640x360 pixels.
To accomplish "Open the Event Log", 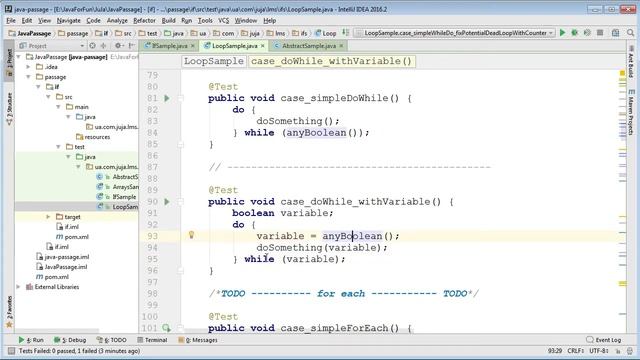I will coord(604,340).
